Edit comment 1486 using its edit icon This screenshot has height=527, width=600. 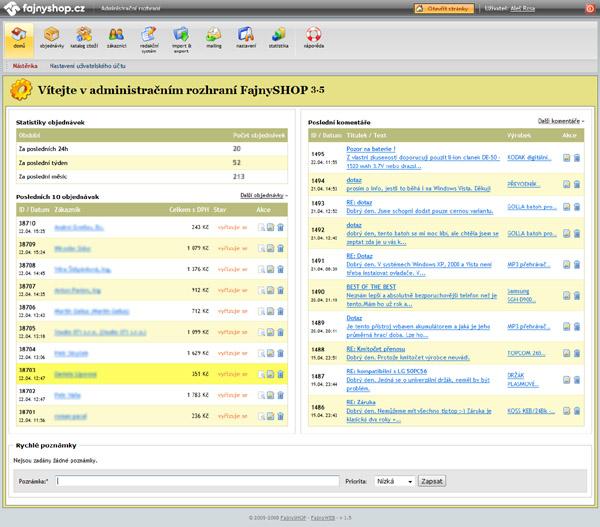click(x=567, y=411)
